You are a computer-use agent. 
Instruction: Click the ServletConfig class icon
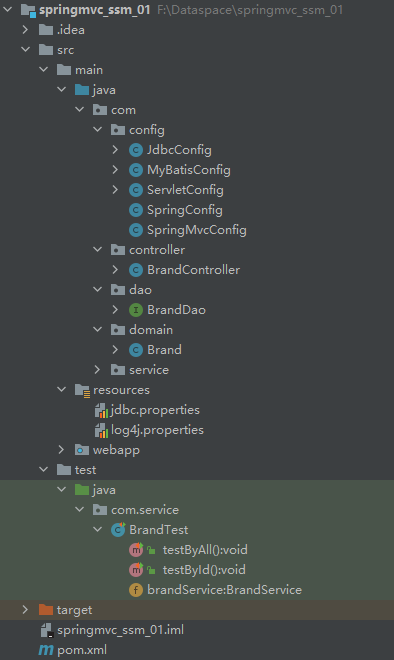136,190
